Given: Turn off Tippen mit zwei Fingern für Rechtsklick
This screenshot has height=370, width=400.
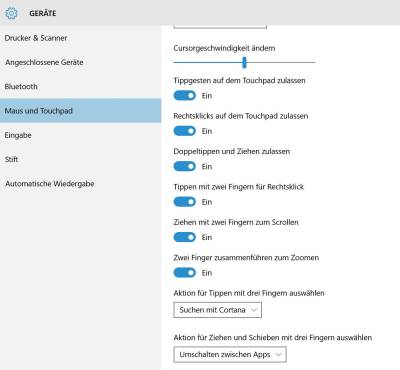Looking at the screenshot, I should point(184,202).
